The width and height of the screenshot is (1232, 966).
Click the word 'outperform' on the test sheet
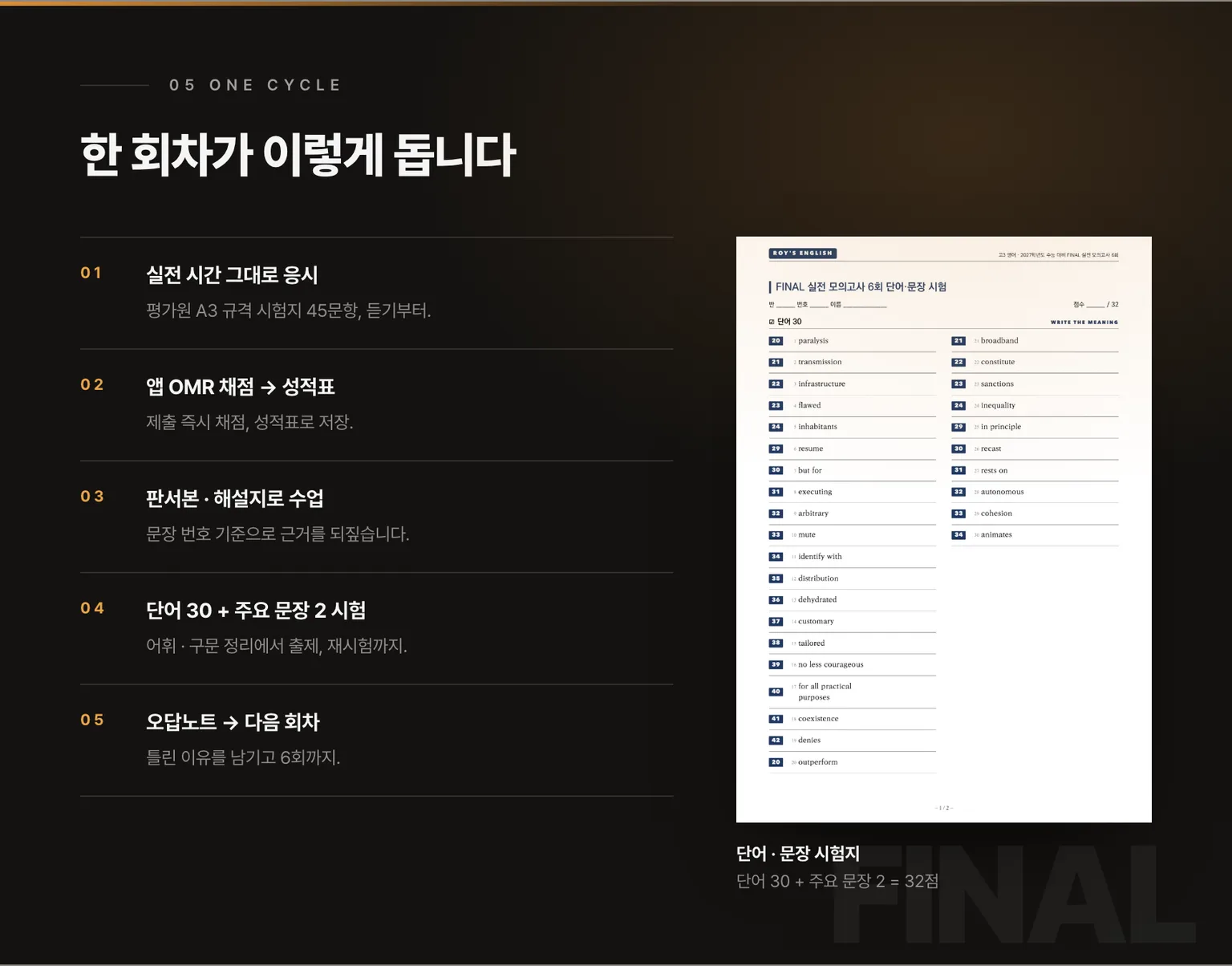tap(817, 762)
